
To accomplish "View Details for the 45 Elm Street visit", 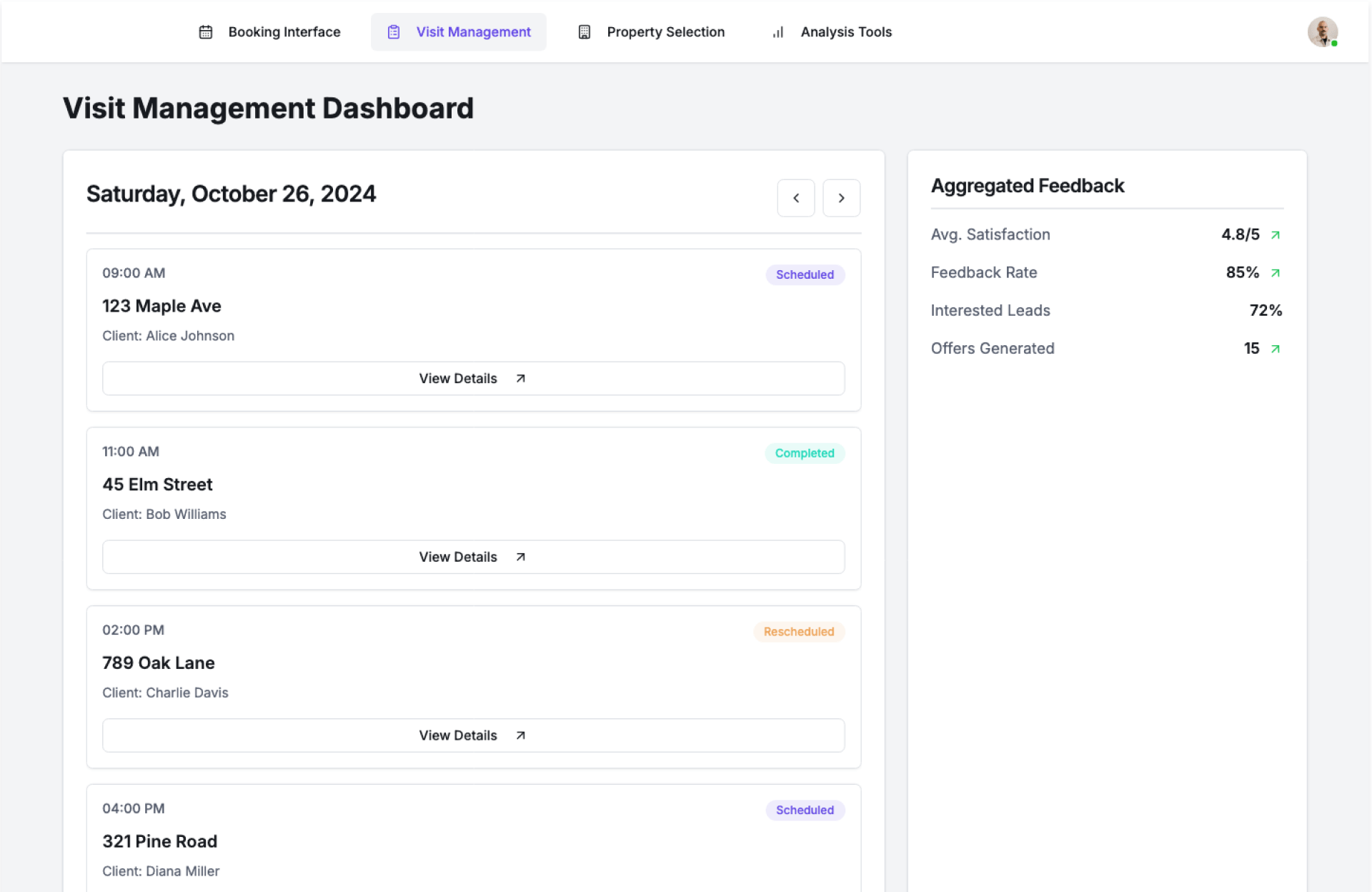I will pos(473,557).
